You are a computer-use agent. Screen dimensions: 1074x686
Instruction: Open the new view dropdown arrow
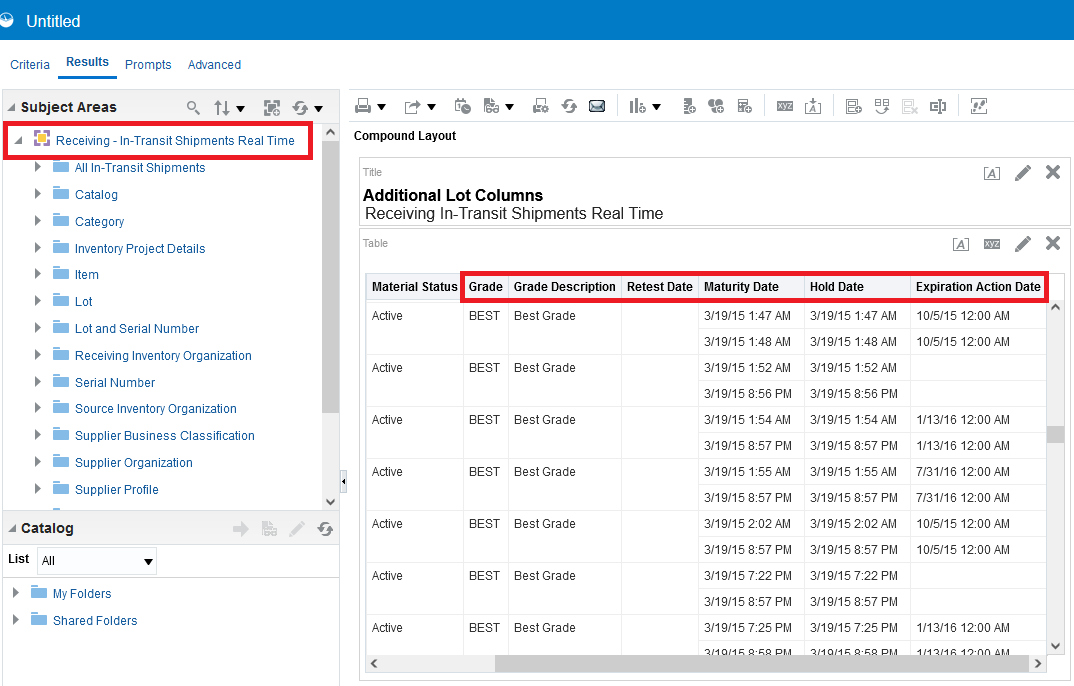click(x=656, y=107)
